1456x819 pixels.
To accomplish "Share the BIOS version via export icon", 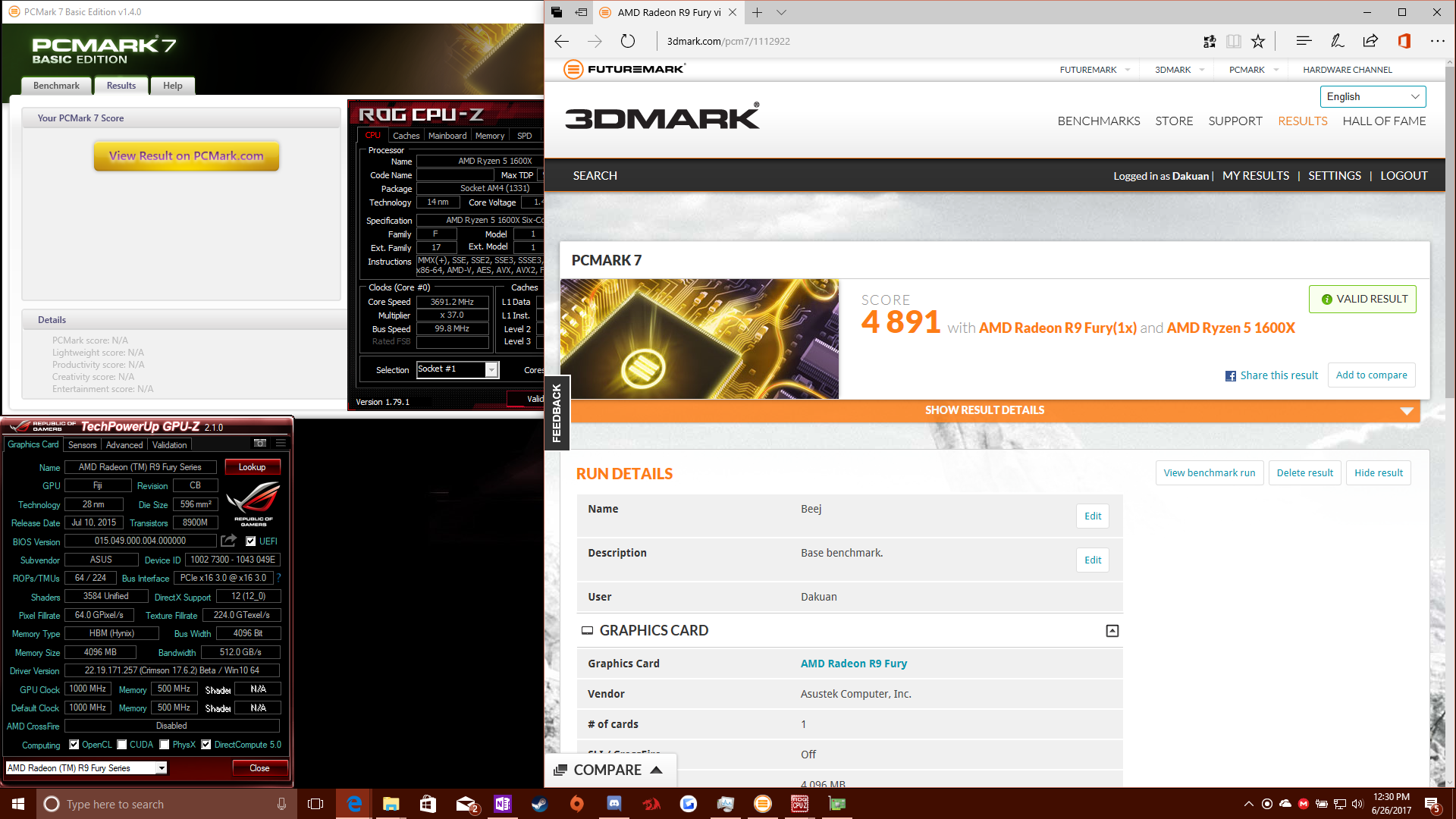I will [228, 541].
